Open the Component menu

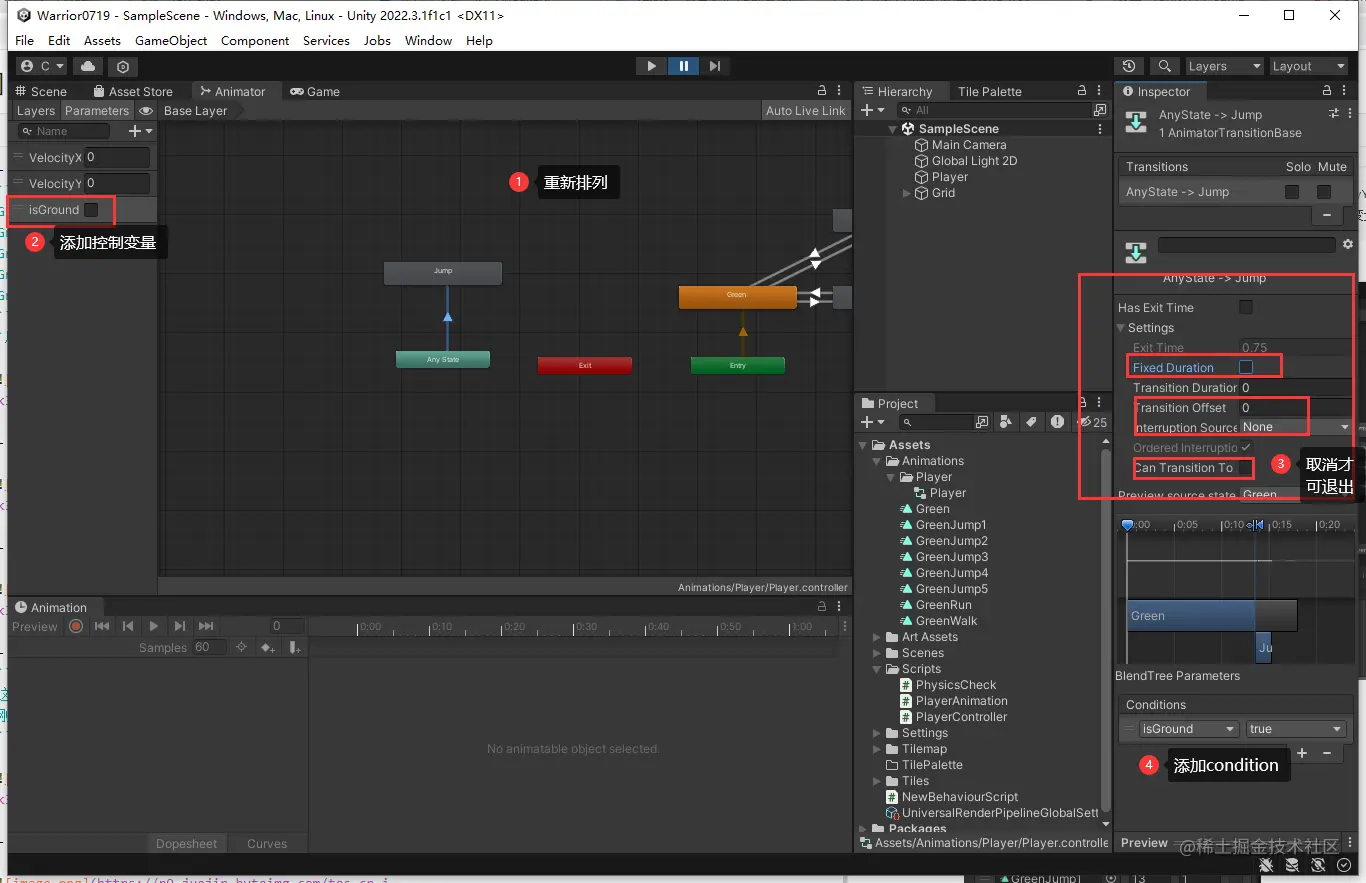(x=255, y=41)
